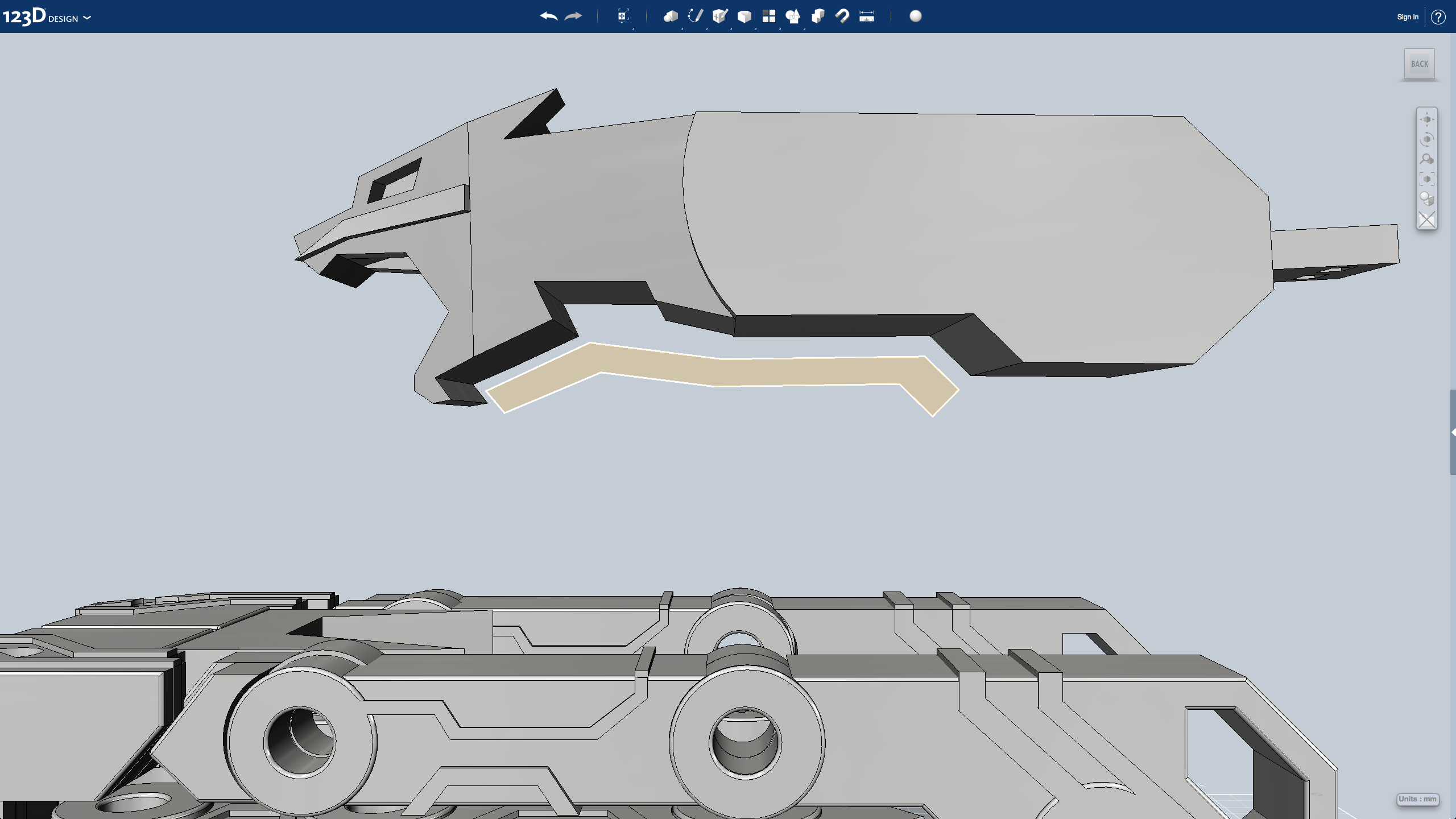Open the Measure ruler tool
1456x819 pixels.
click(x=867, y=16)
